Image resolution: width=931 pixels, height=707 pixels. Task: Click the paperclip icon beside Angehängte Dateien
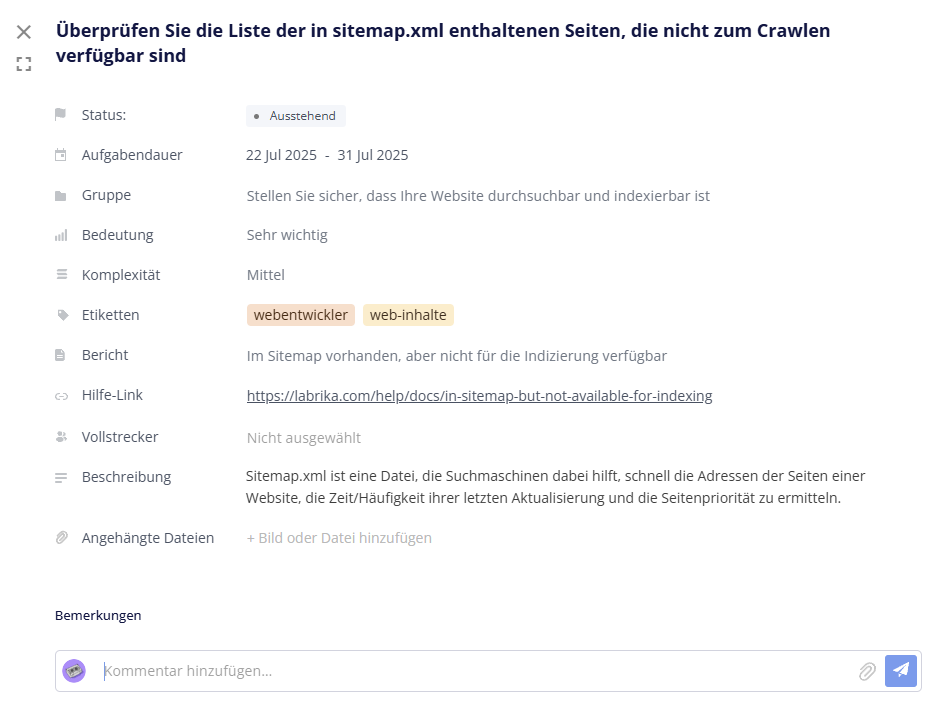[x=62, y=538]
